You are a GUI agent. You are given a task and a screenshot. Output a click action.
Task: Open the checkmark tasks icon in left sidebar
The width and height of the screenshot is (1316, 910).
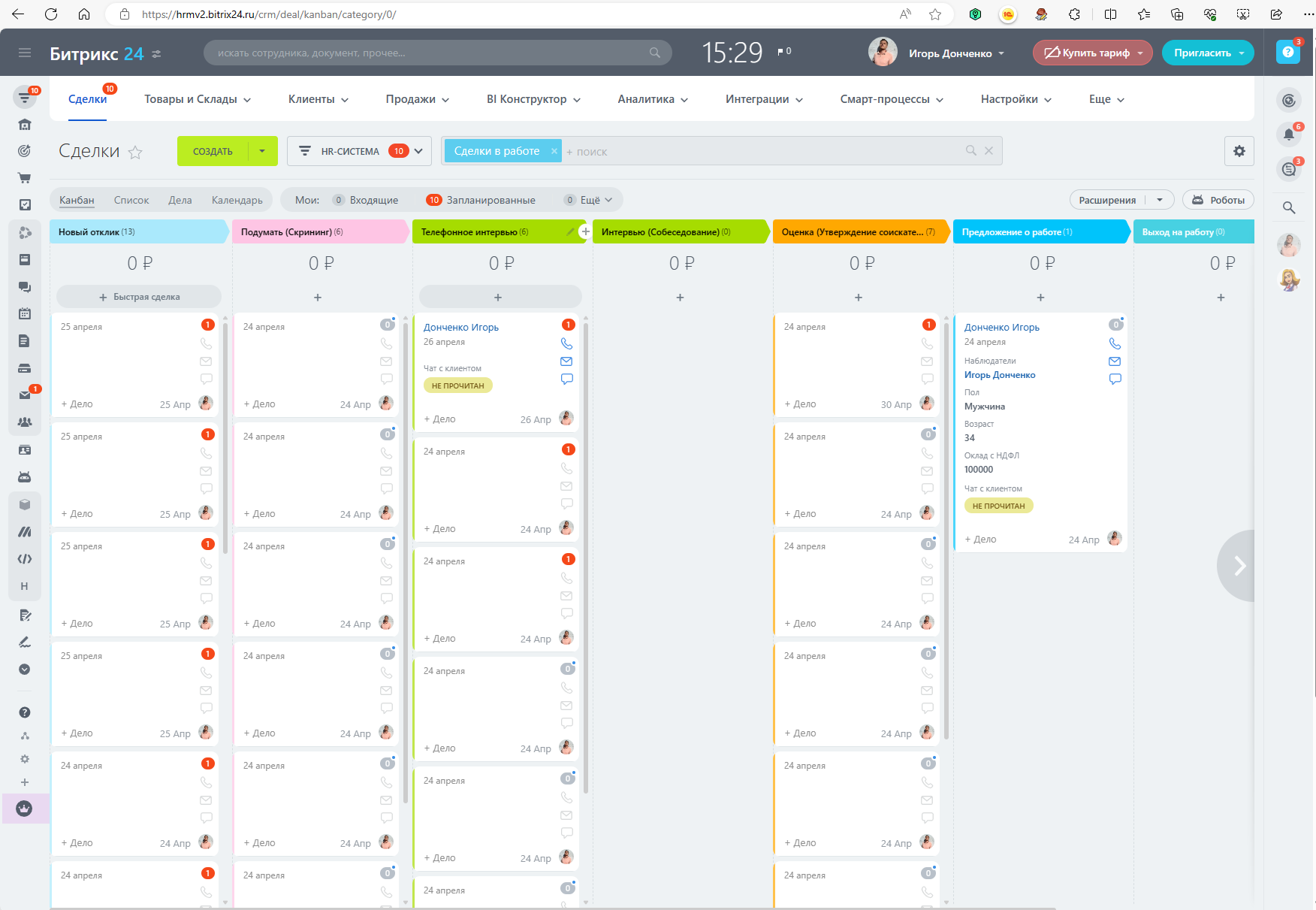(25, 204)
